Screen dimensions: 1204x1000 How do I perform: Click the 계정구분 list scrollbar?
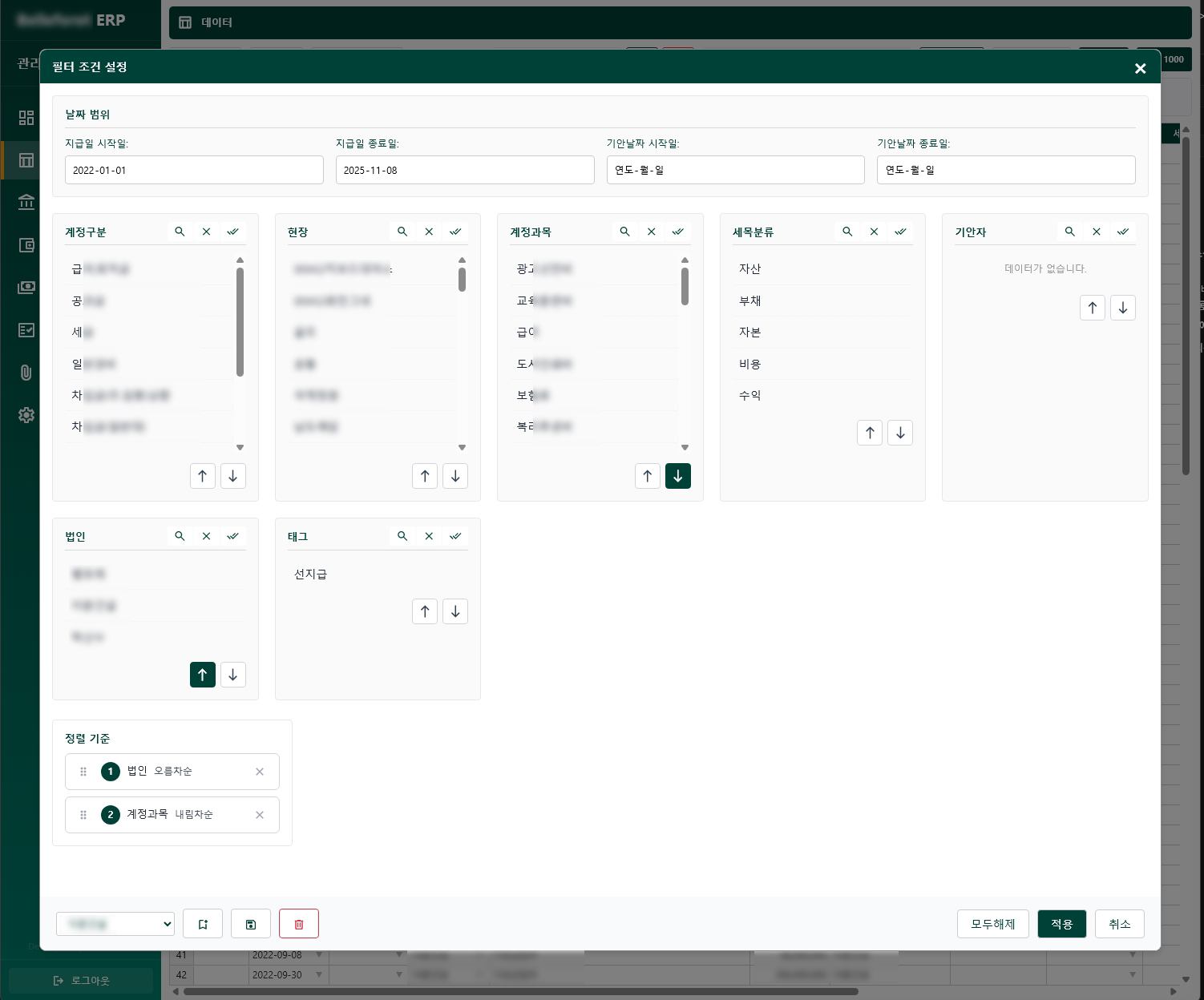240,321
